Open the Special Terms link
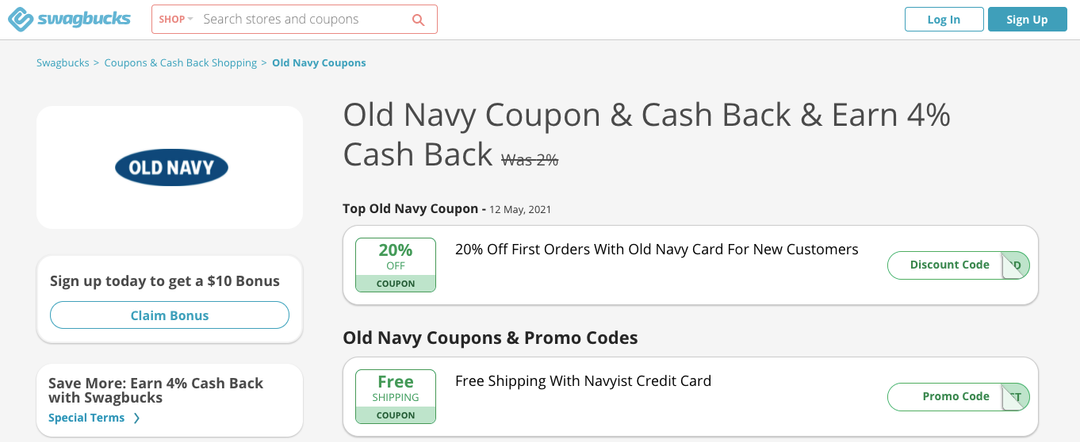This screenshot has height=442, width=1080. tap(86, 418)
